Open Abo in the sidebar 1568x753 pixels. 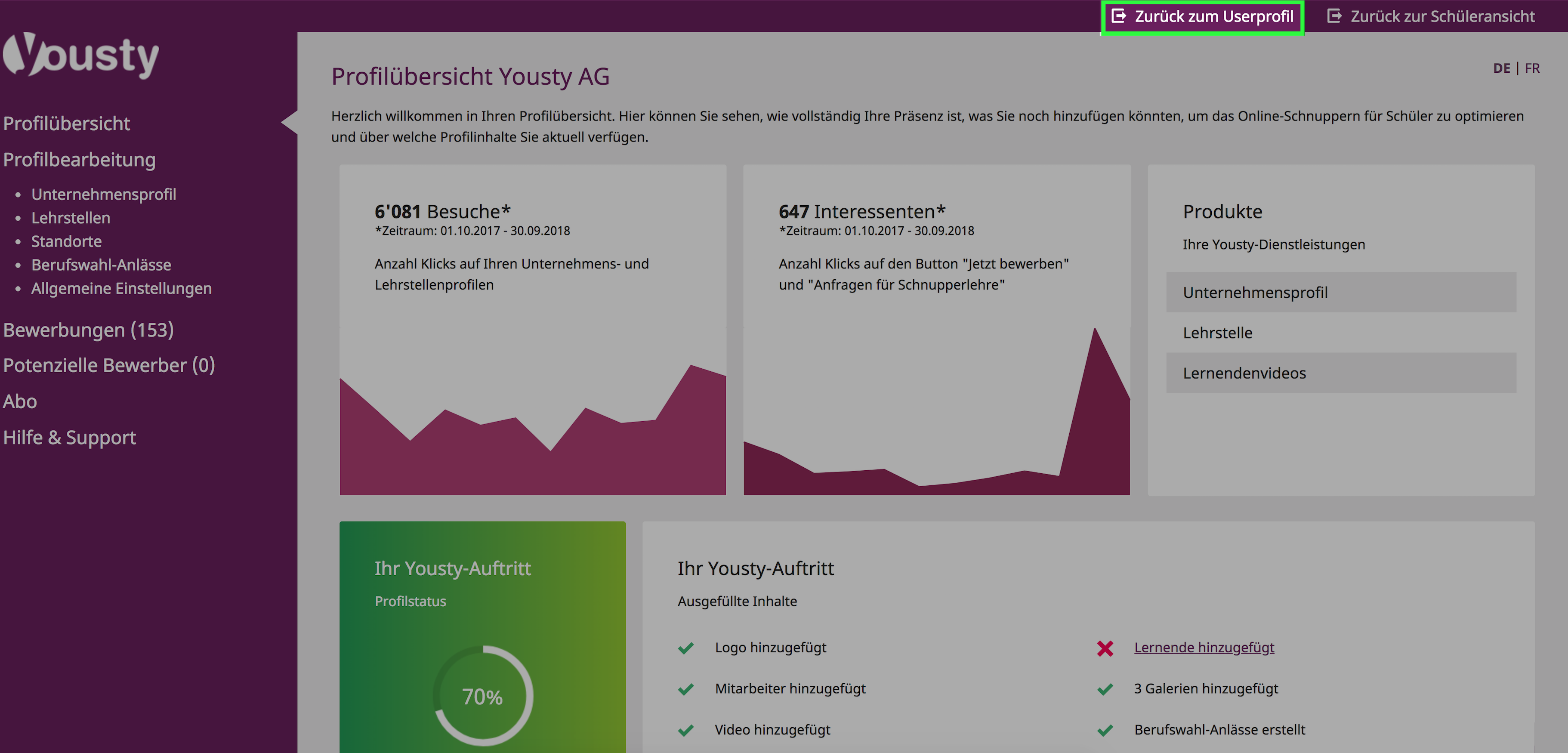tap(19, 402)
